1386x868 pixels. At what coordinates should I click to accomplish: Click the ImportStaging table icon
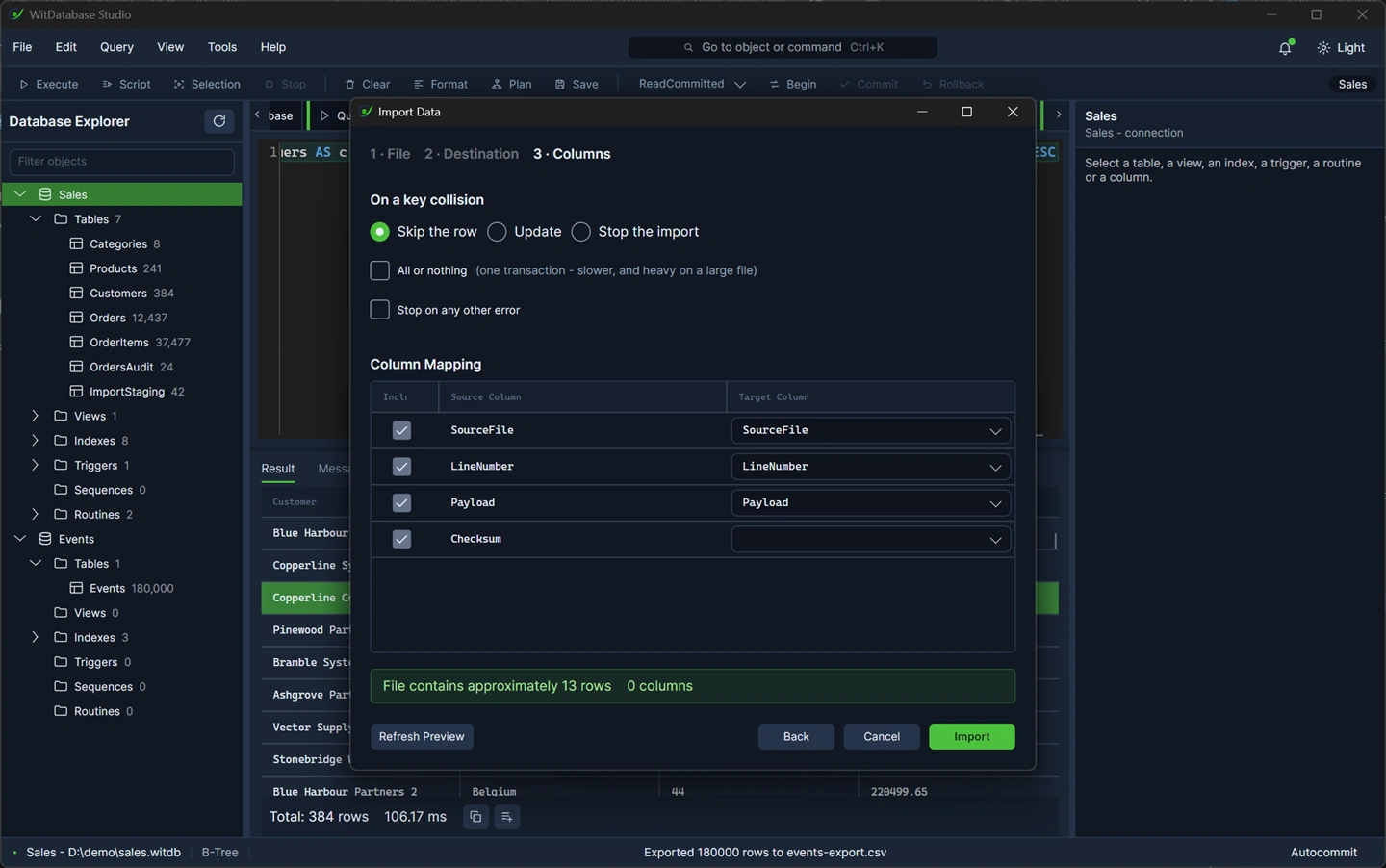[x=76, y=391]
